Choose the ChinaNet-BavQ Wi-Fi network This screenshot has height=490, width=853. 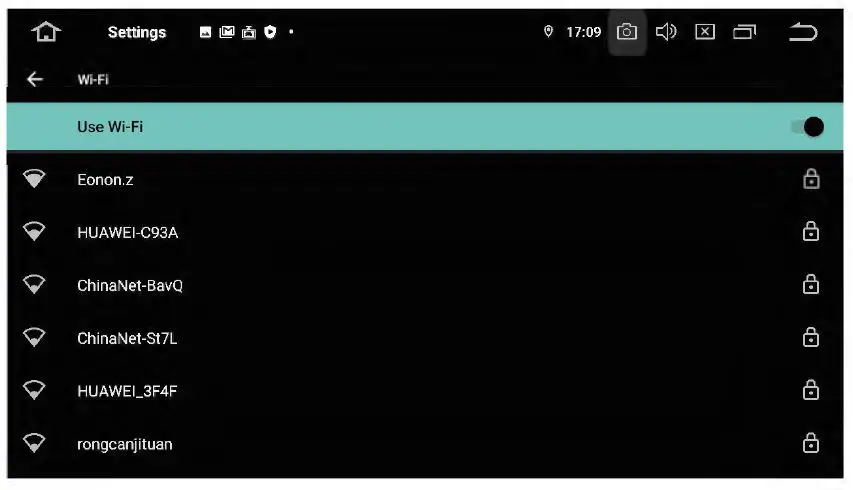pos(425,285)
